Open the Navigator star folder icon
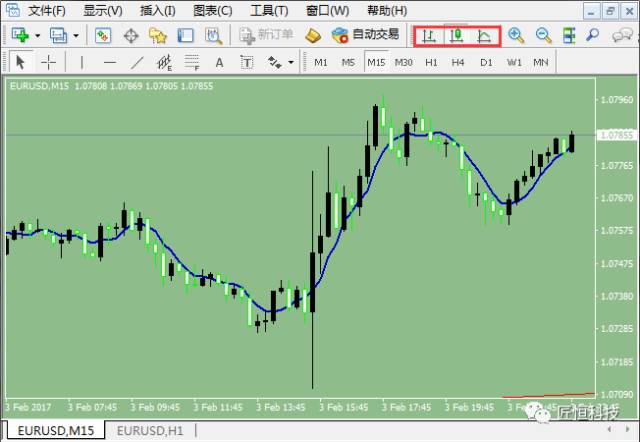This screenshot has height=442, width=640. (x=157, y=35)
